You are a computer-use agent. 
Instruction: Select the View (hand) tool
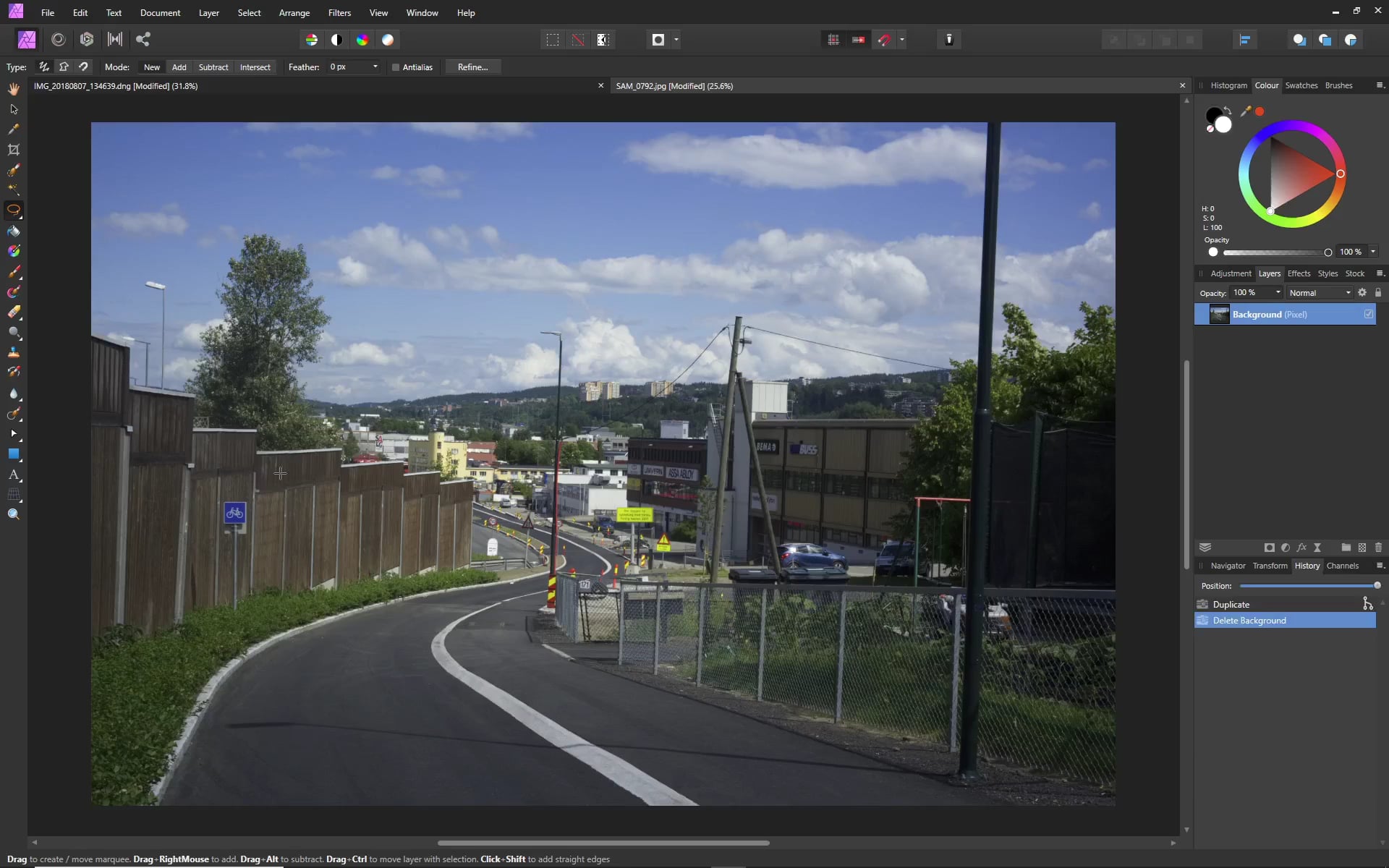coord(14,89)
